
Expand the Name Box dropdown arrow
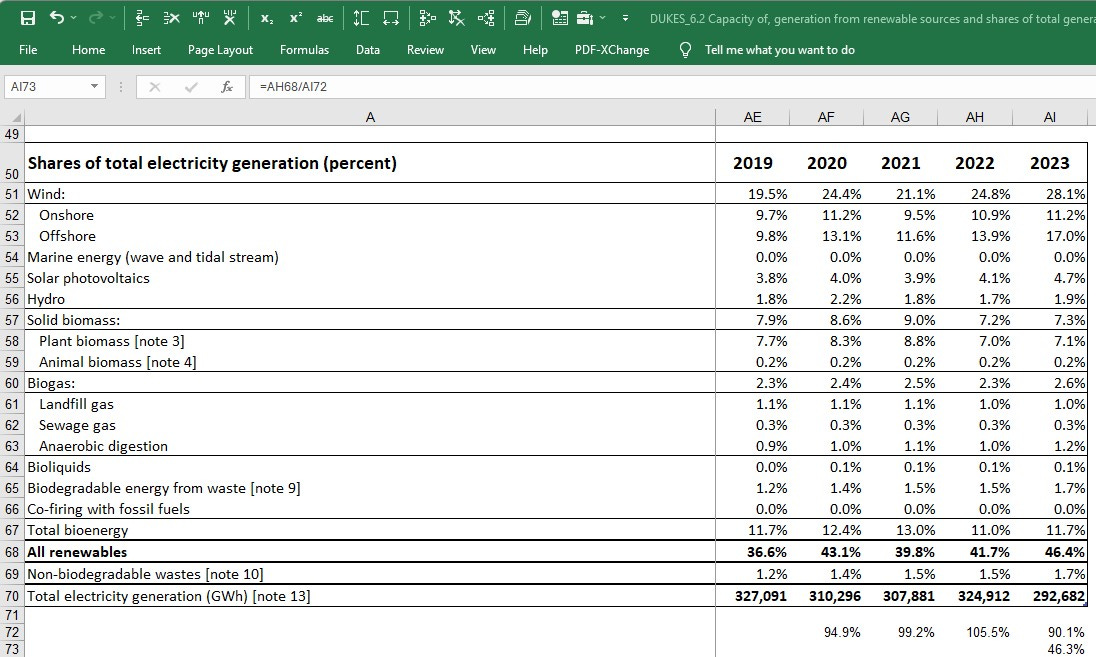click(94, 87)
